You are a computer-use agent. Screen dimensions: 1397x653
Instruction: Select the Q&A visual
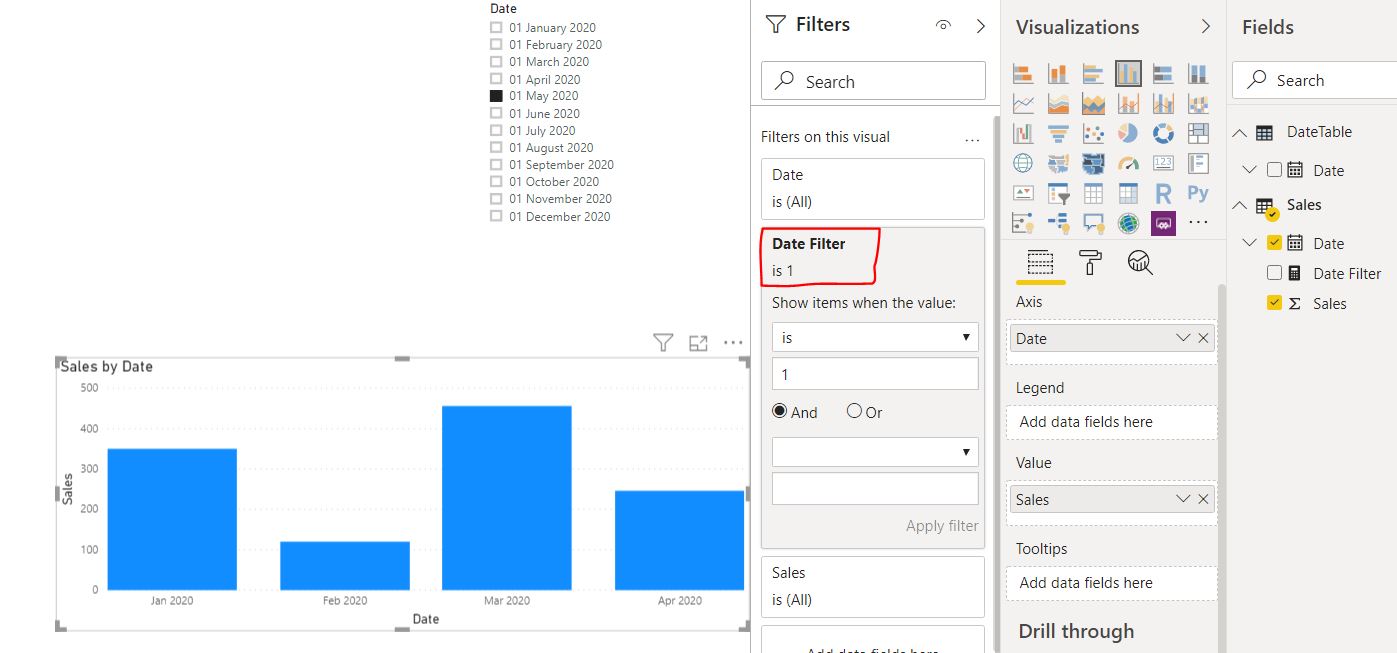pyautogui.click(x=1093, y=223)
